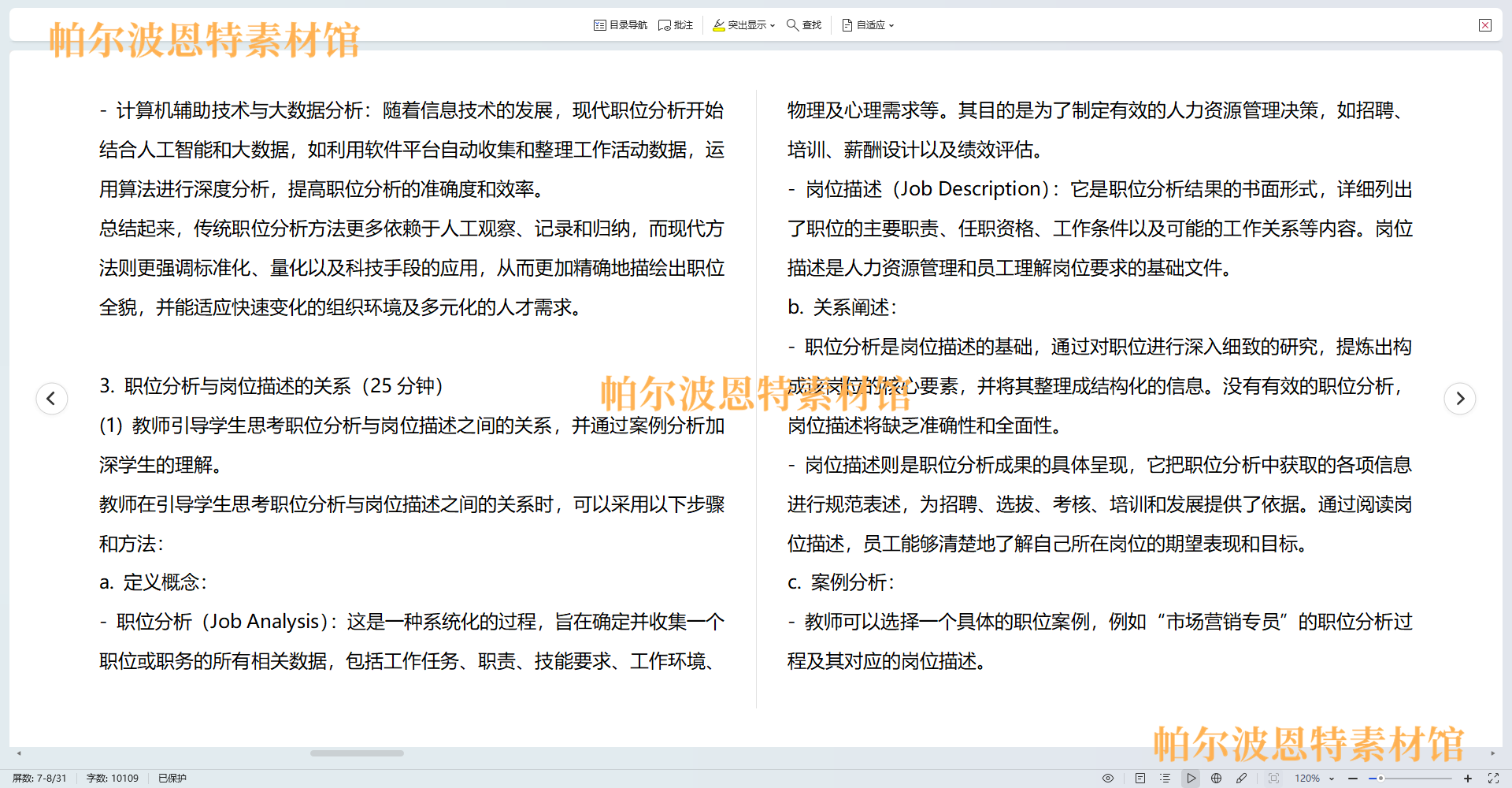Click the scroll left arrow
1512x788 pixels.
pyautogui.click(x=19, y=753)
